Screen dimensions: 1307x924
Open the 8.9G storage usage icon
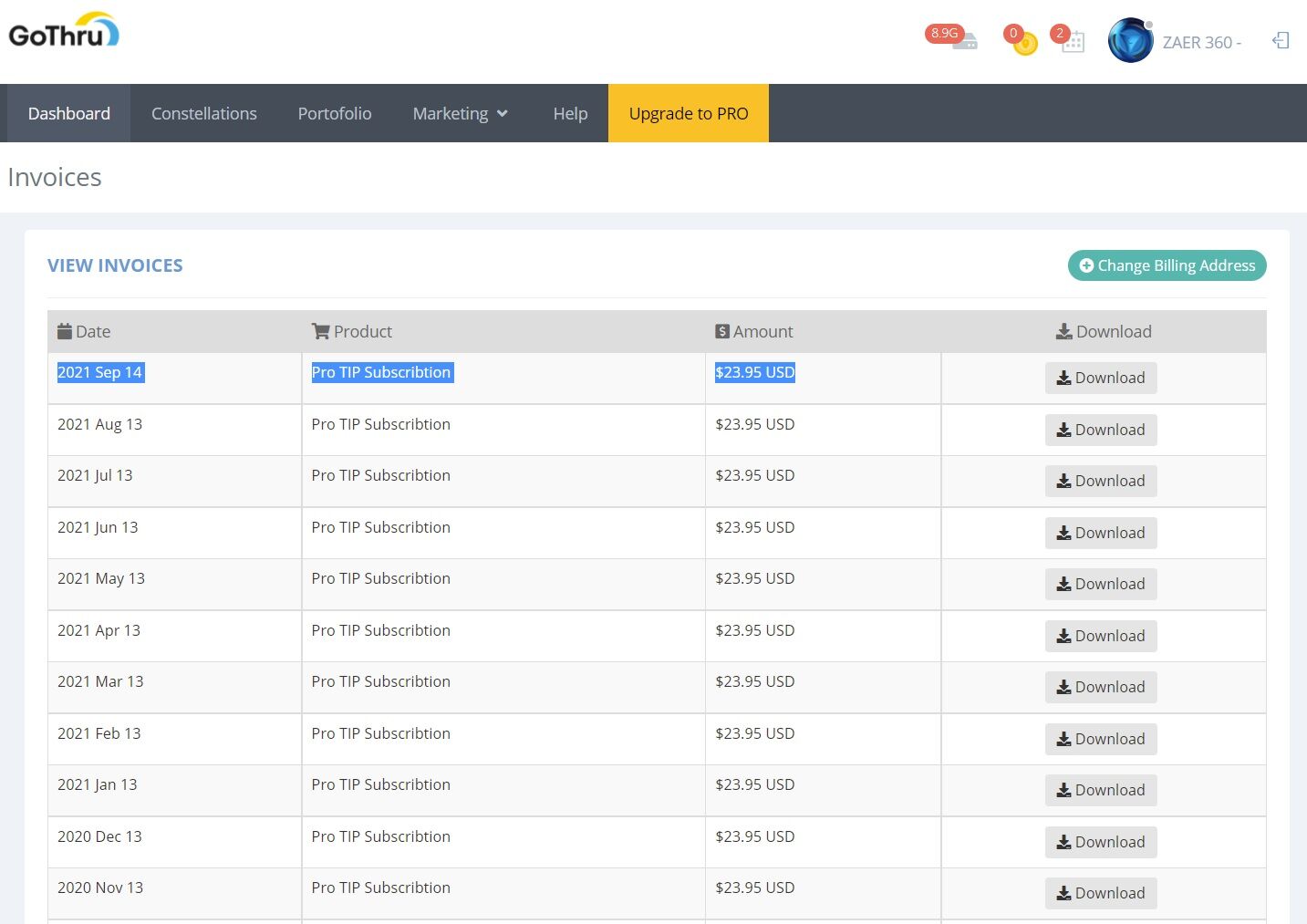(963, 41)
